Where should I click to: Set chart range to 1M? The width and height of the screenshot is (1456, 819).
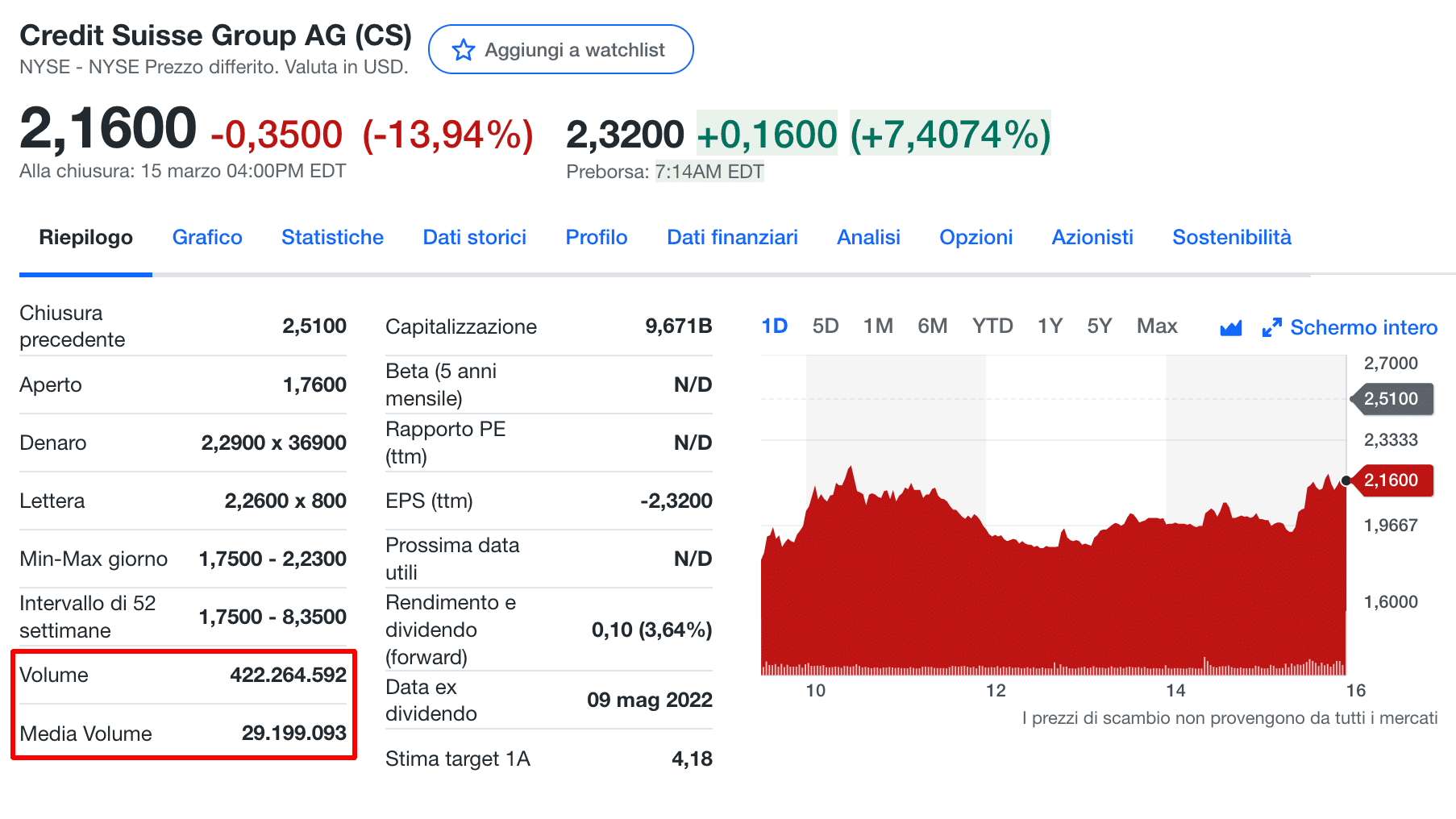click(x=878, y=326)
